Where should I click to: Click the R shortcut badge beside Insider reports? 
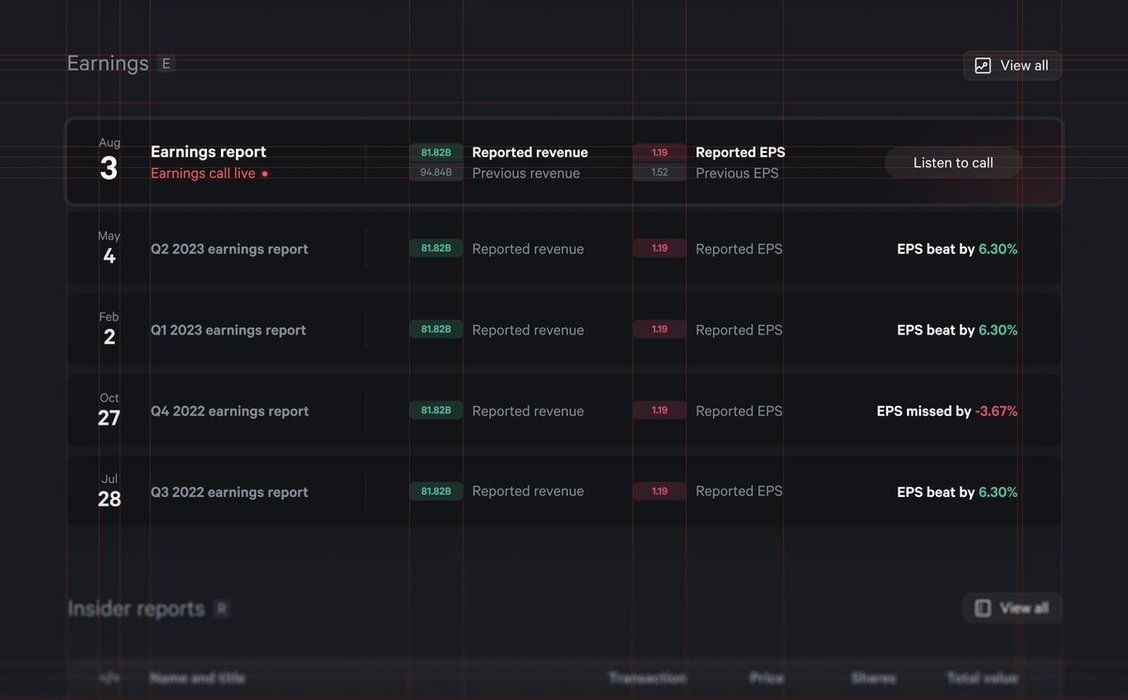point(222,609)
